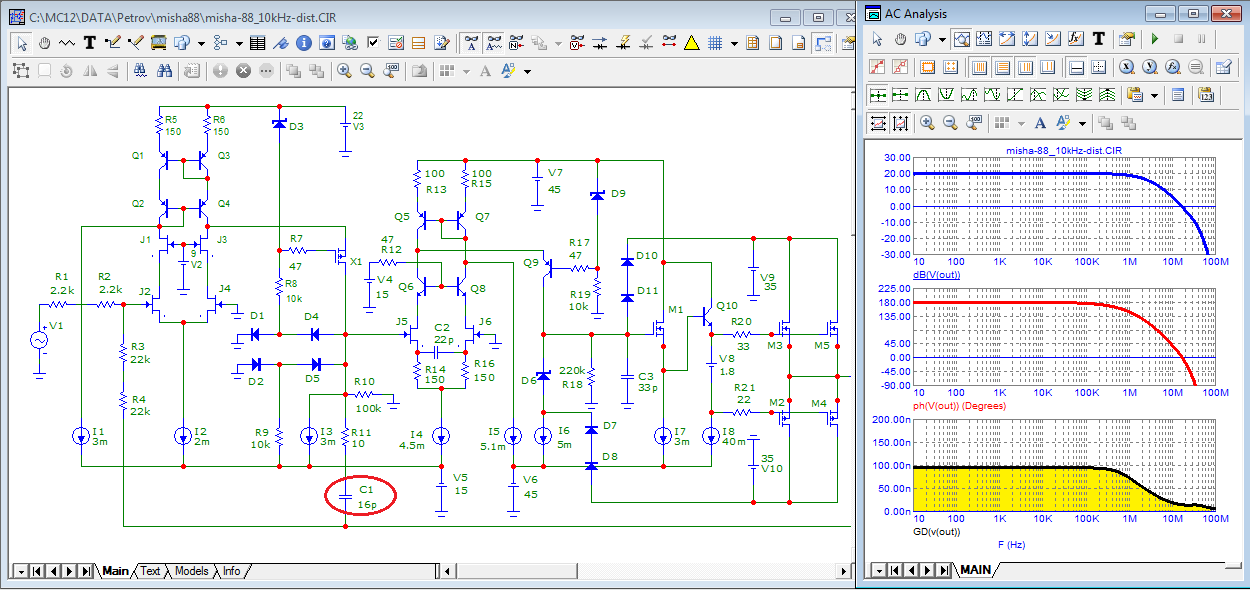Screen dimensions: 1250x590
Task: Click the font A icon in AC Analysis toolbar
Action: tap(1040, 123)
